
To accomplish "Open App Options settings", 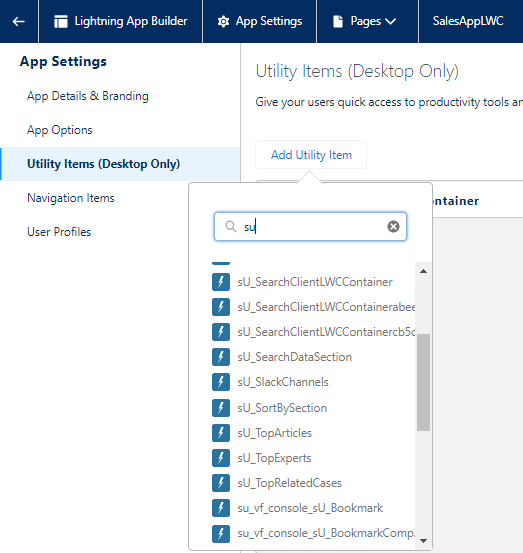I will [60, 130].
